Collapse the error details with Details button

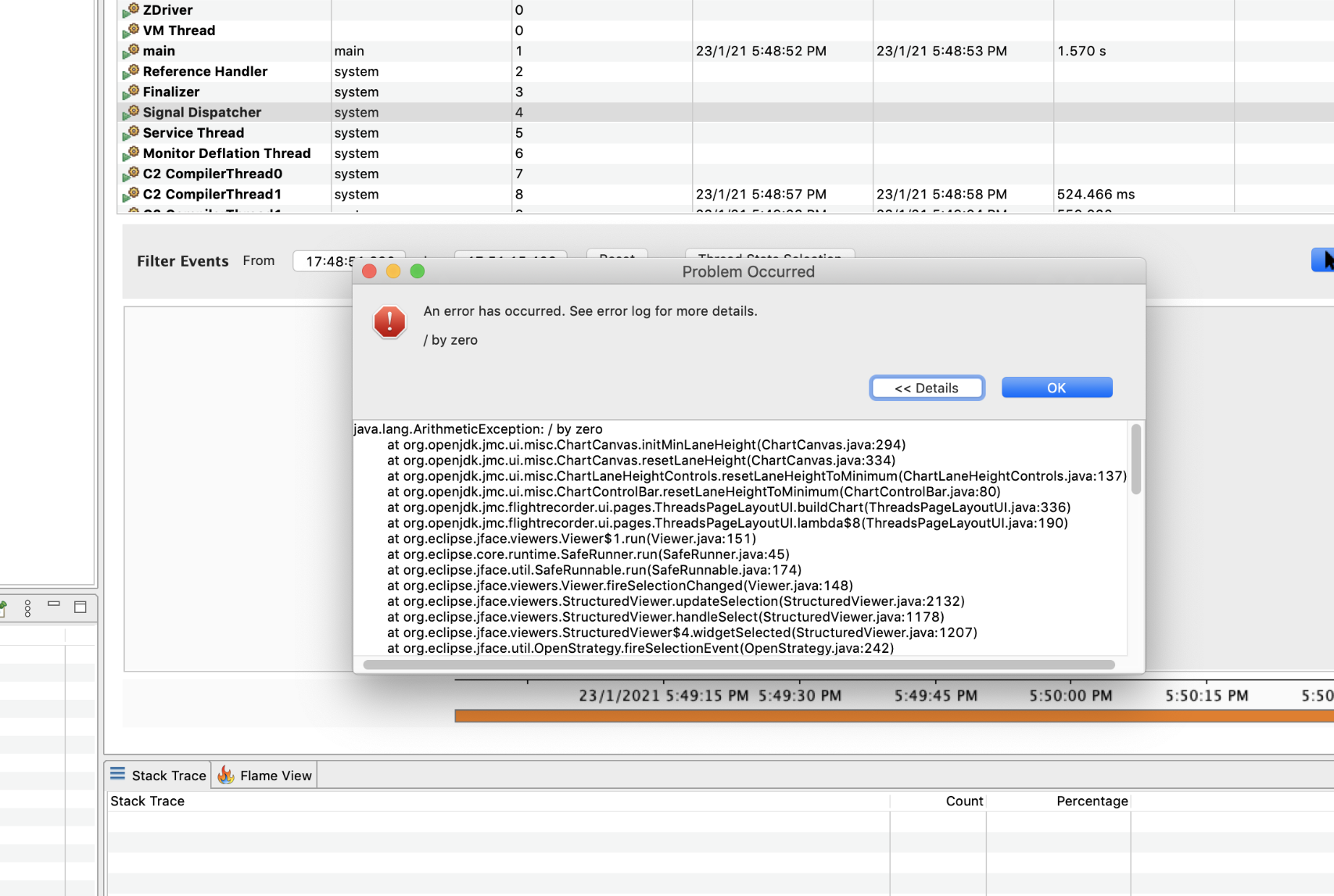[x=926, y=388]
